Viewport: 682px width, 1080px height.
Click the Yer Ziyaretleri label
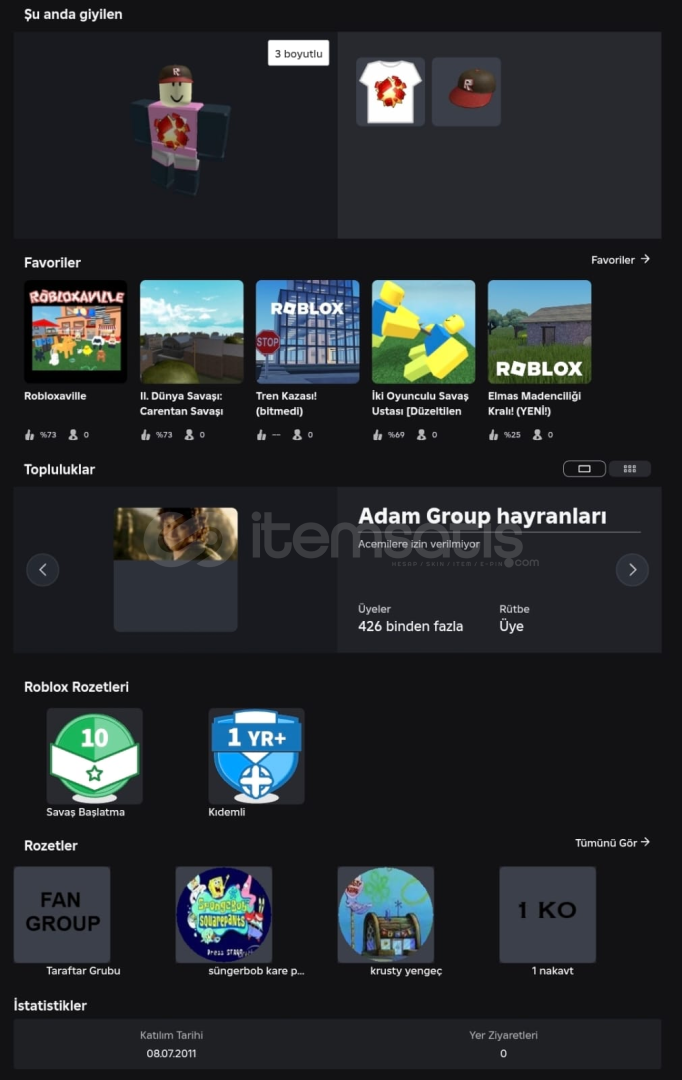[504, 1035]
